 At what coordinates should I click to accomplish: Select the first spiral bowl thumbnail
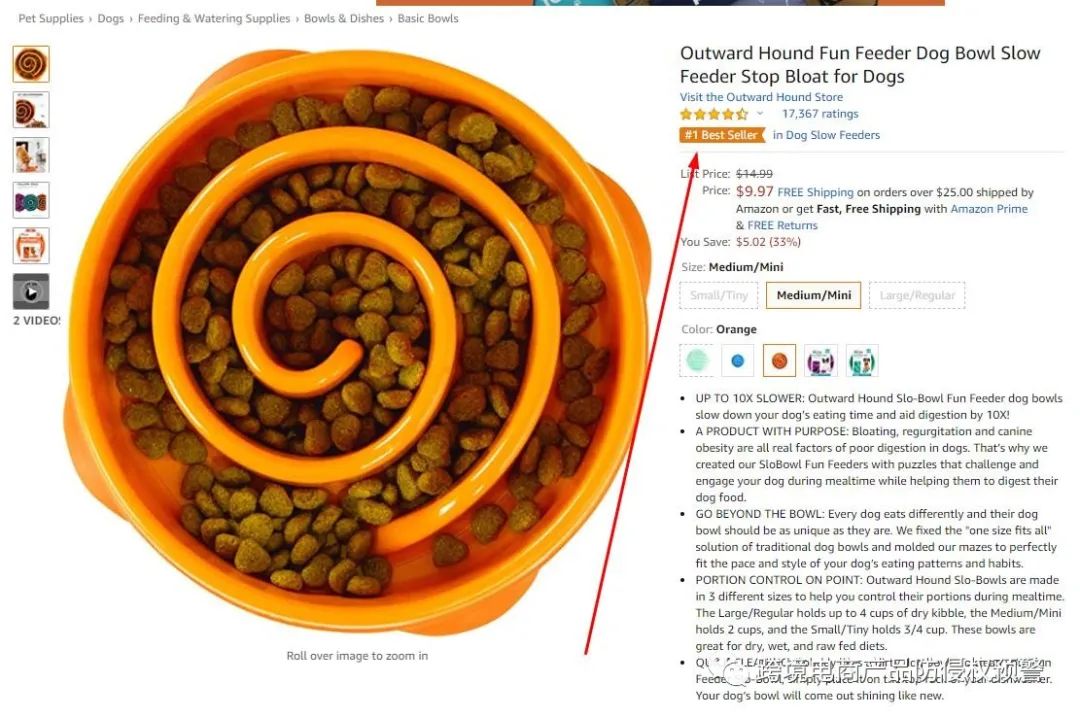[x=31, y=64]
